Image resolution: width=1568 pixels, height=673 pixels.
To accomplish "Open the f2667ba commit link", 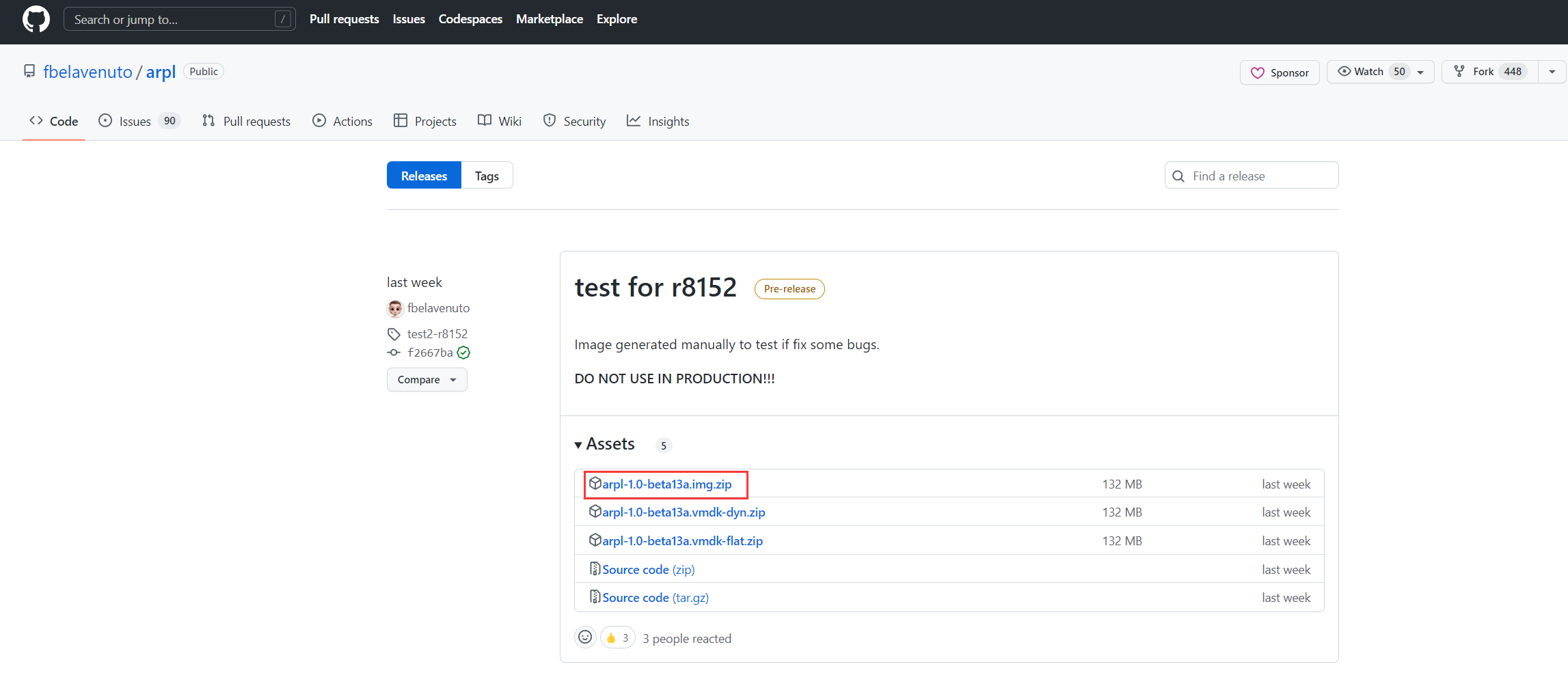I will coord(430,353).
